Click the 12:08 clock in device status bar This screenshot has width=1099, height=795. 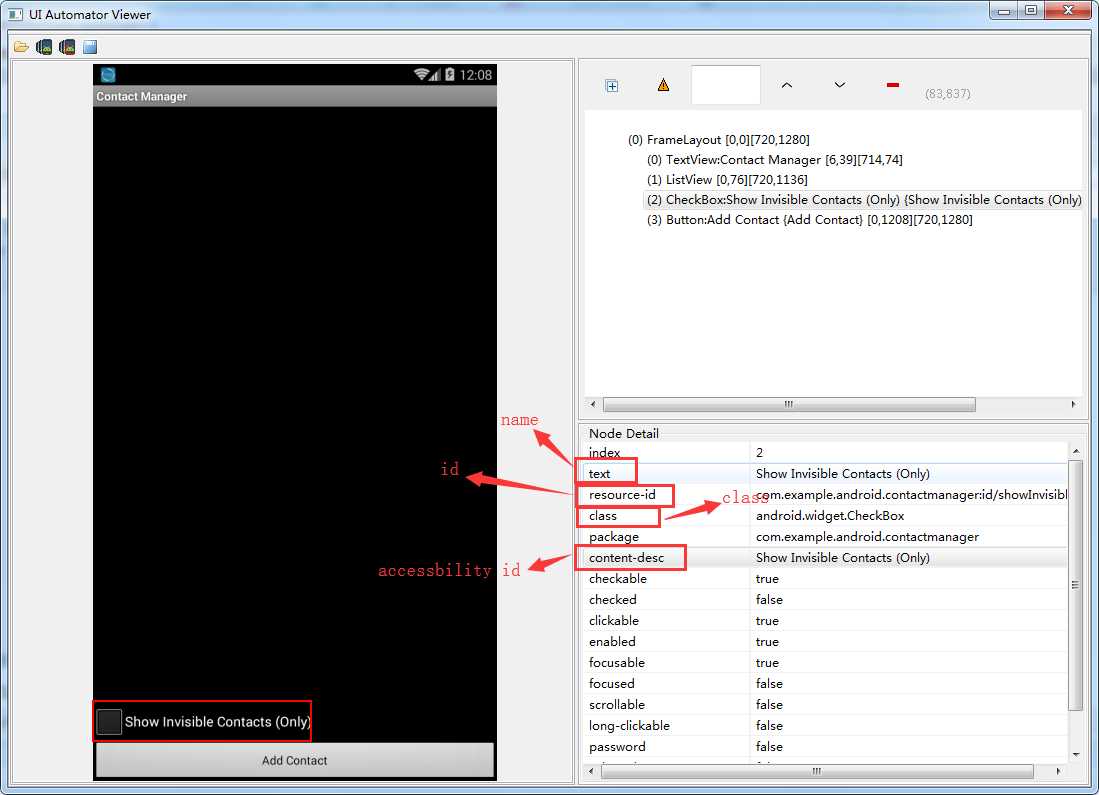coord(475,75)
